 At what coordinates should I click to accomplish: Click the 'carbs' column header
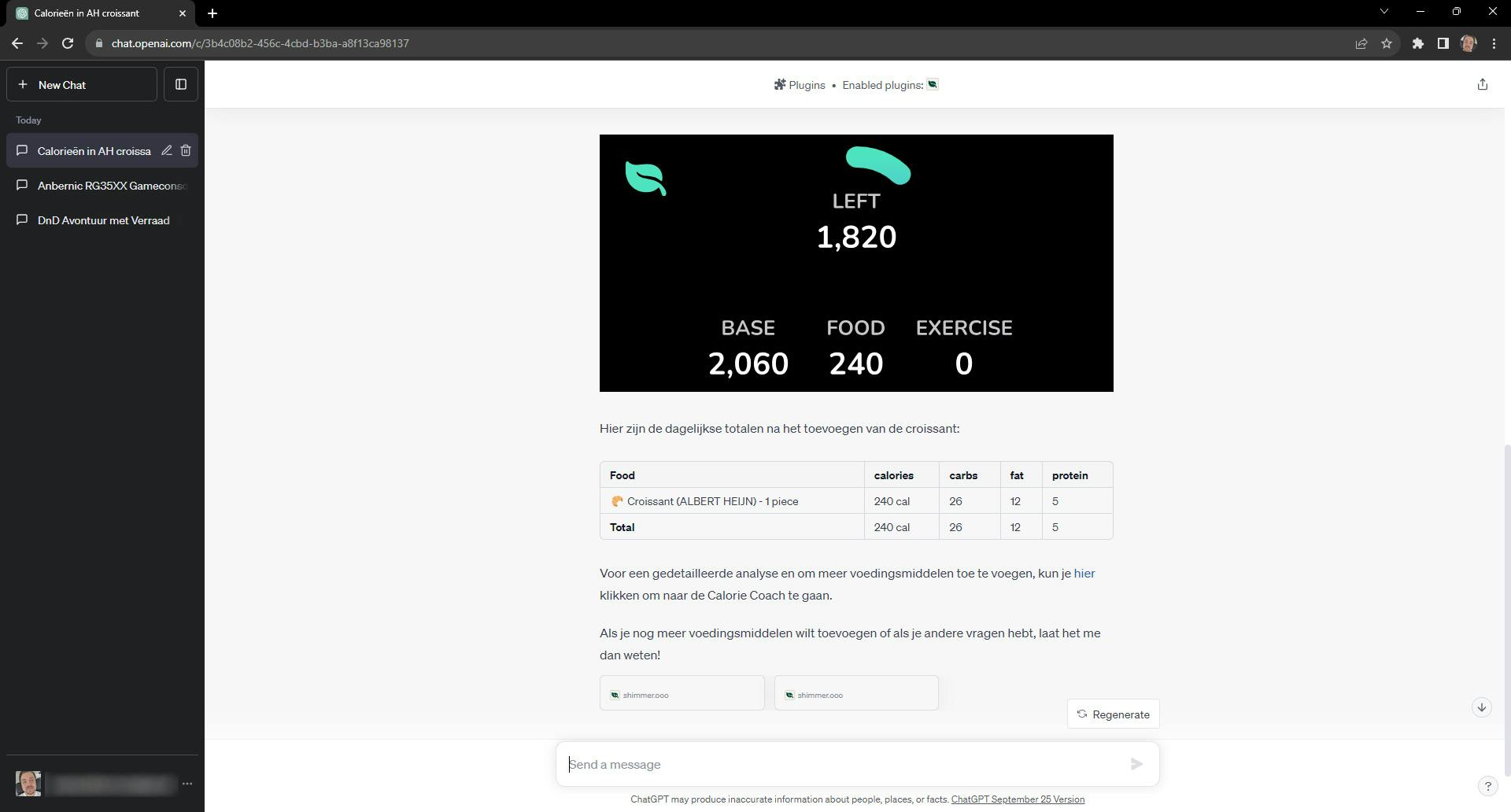tap(963, 475)
